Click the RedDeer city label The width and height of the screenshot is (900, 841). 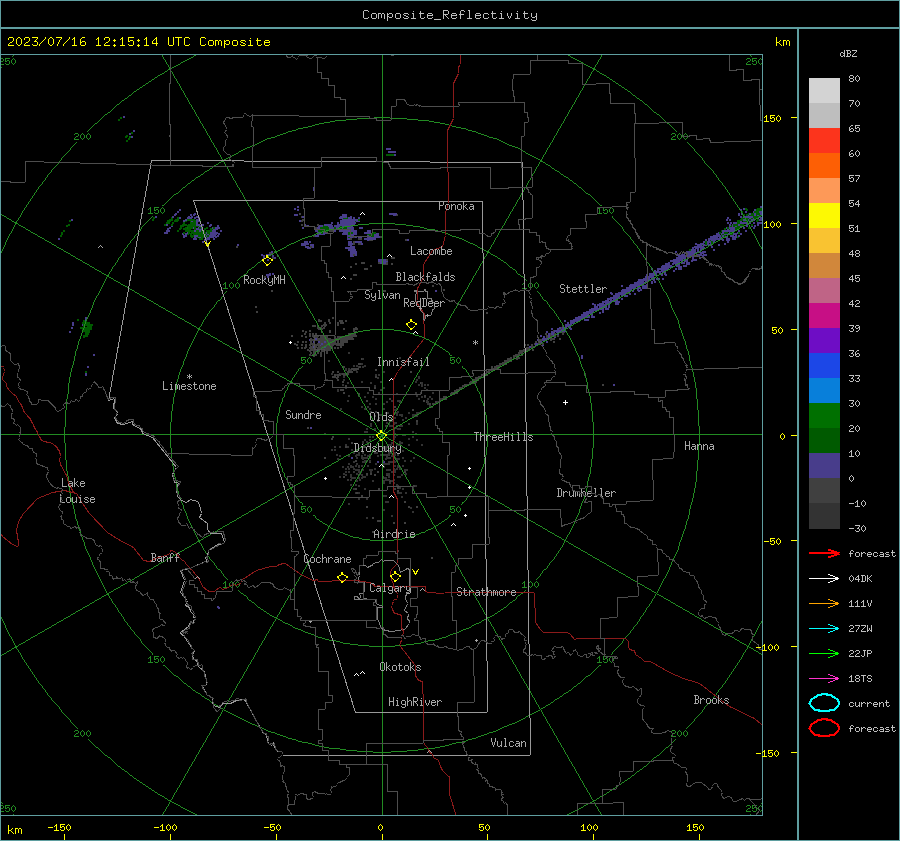[x=424, y=303]
